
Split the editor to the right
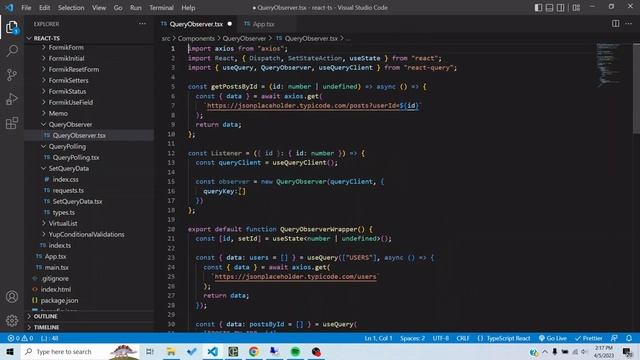pyautogui.click(x=616, y=24)
